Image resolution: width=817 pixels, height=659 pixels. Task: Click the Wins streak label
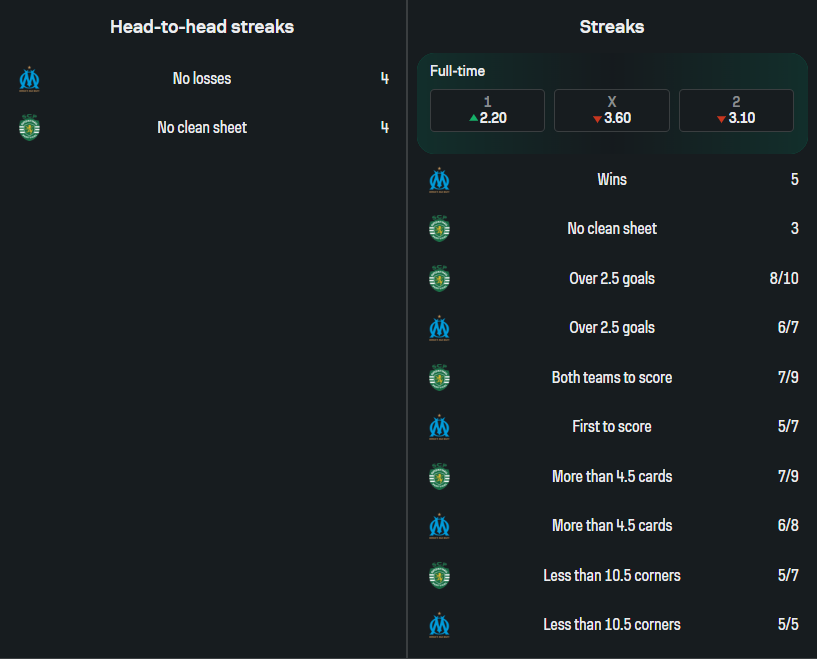pyautogui.click(x=612, y=180)
